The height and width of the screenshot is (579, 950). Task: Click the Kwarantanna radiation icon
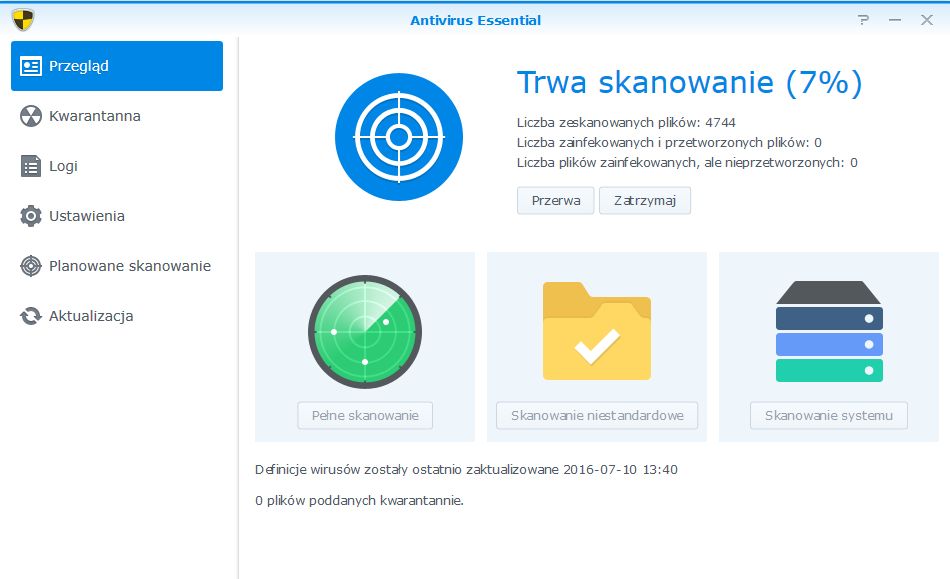point(31,116)
